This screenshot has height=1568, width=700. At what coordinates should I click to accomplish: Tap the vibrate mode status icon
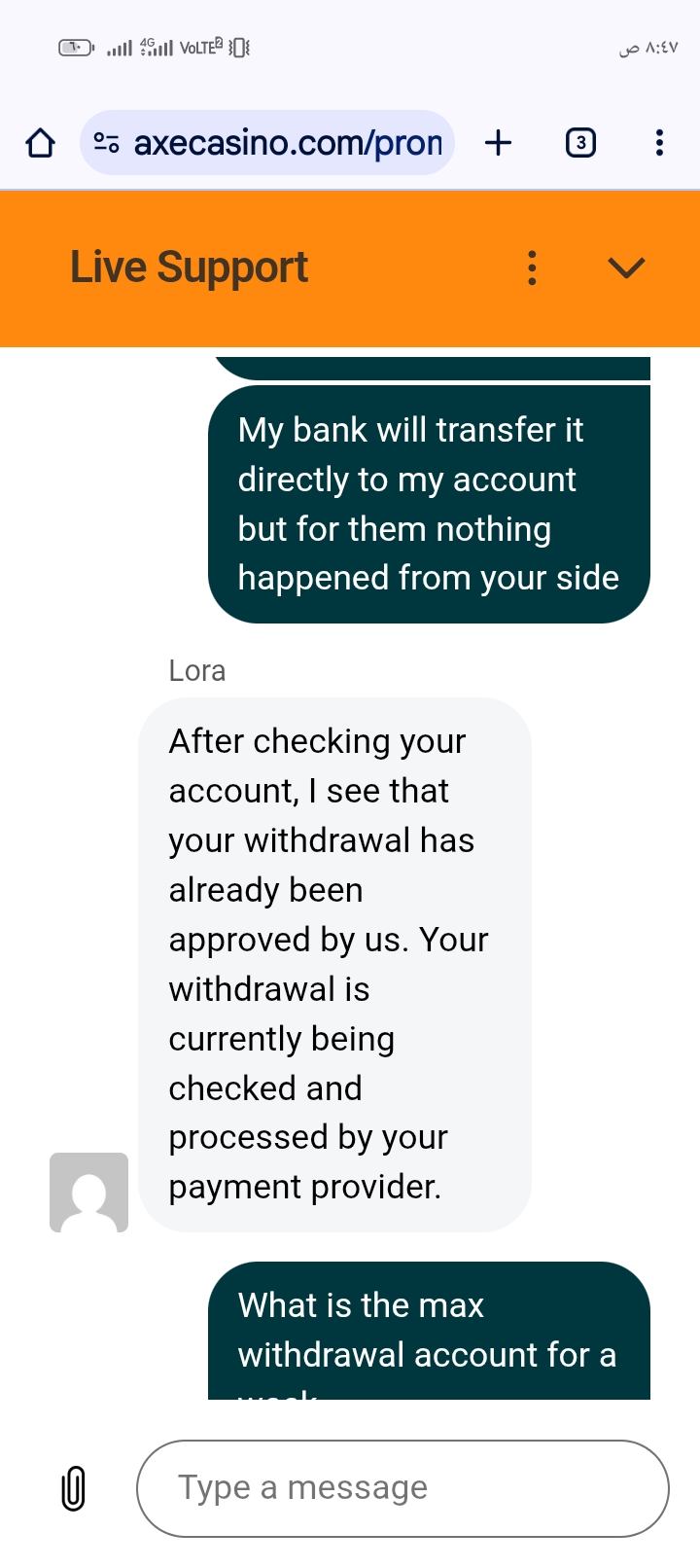[239, 47]
